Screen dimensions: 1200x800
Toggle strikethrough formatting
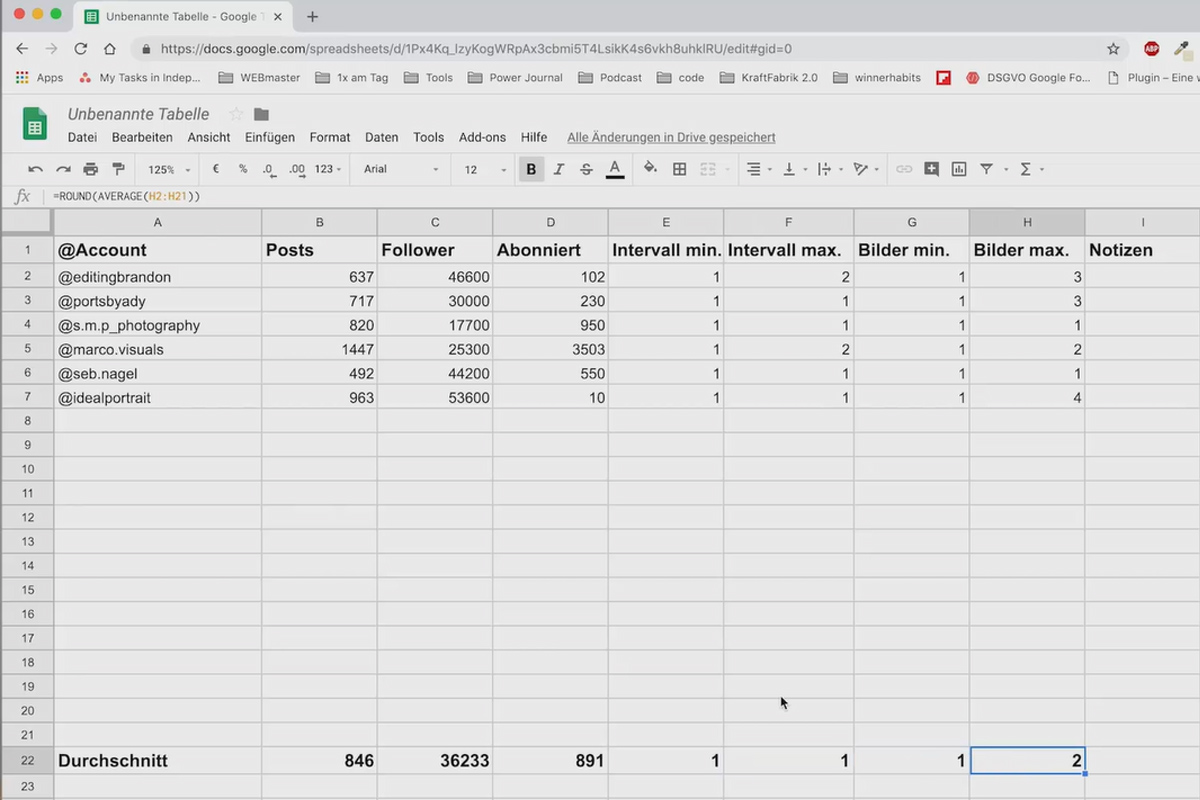pyautogui.click(x=587, y=170)
